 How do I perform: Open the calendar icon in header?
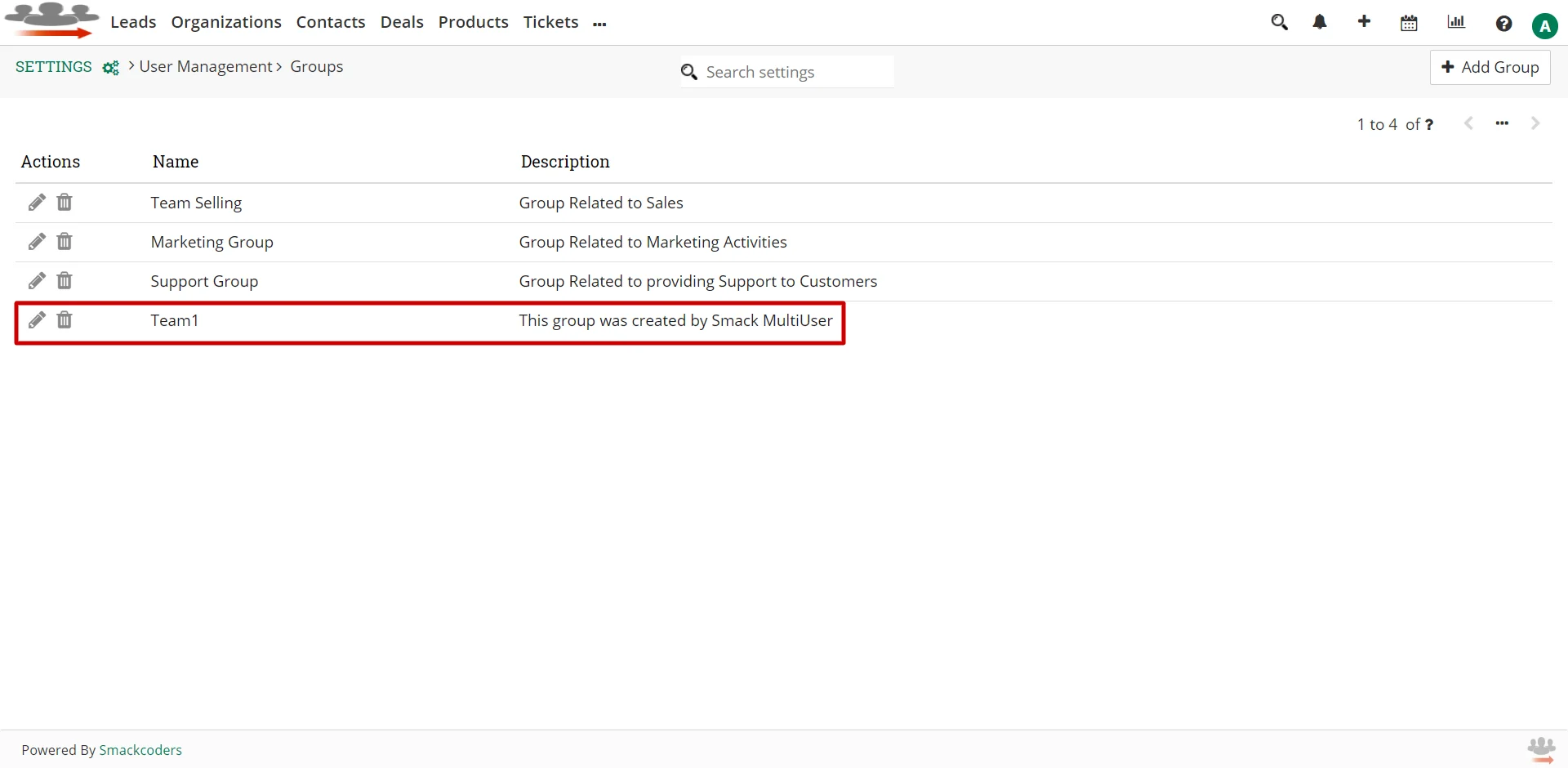pos(1409,23)
